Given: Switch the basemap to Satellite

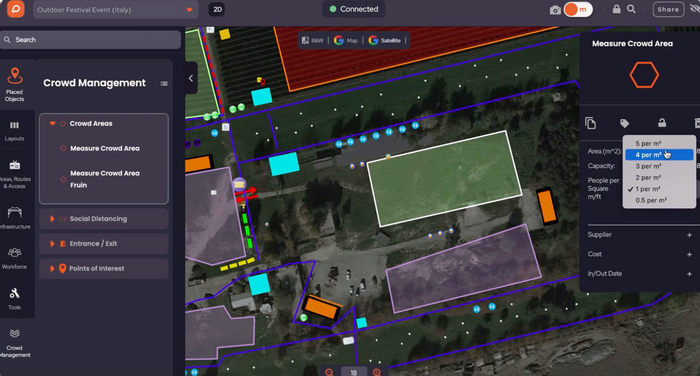Looking at the screenshot, I should 384,40.
